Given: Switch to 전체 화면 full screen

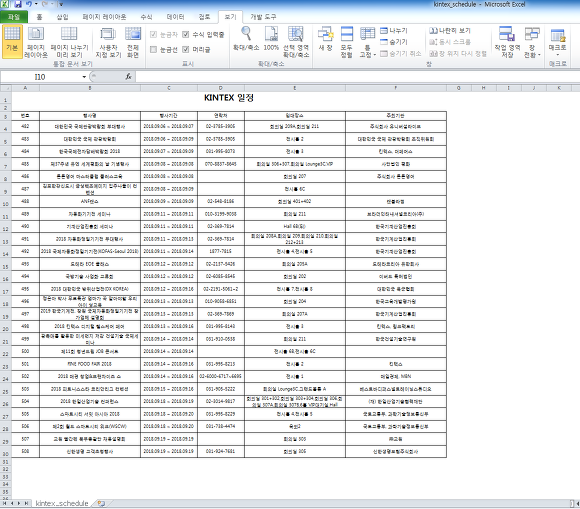Looking at the screenshot, I should (133, 41).
